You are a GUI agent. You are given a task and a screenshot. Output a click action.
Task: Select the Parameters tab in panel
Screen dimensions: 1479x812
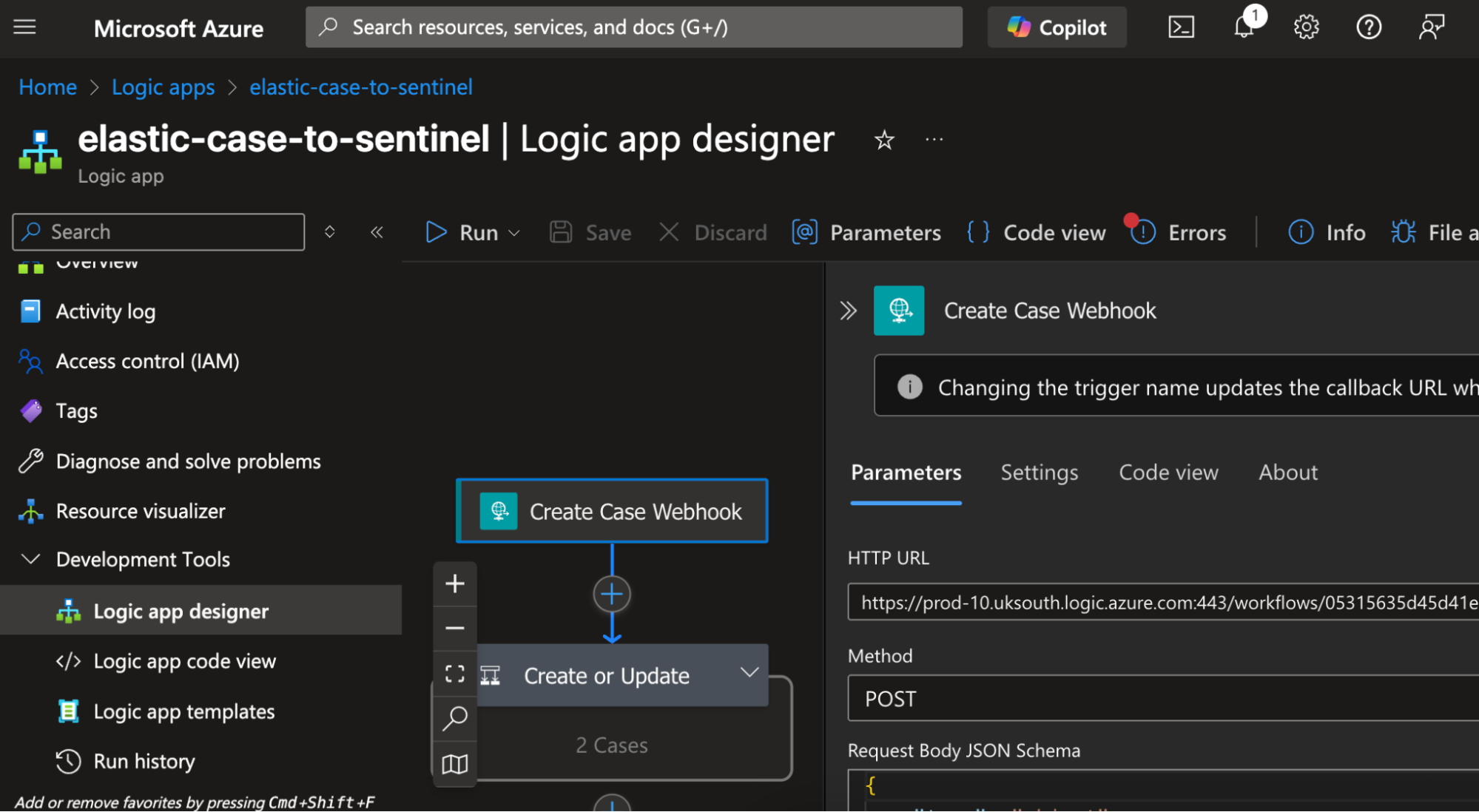click(906, 473)
